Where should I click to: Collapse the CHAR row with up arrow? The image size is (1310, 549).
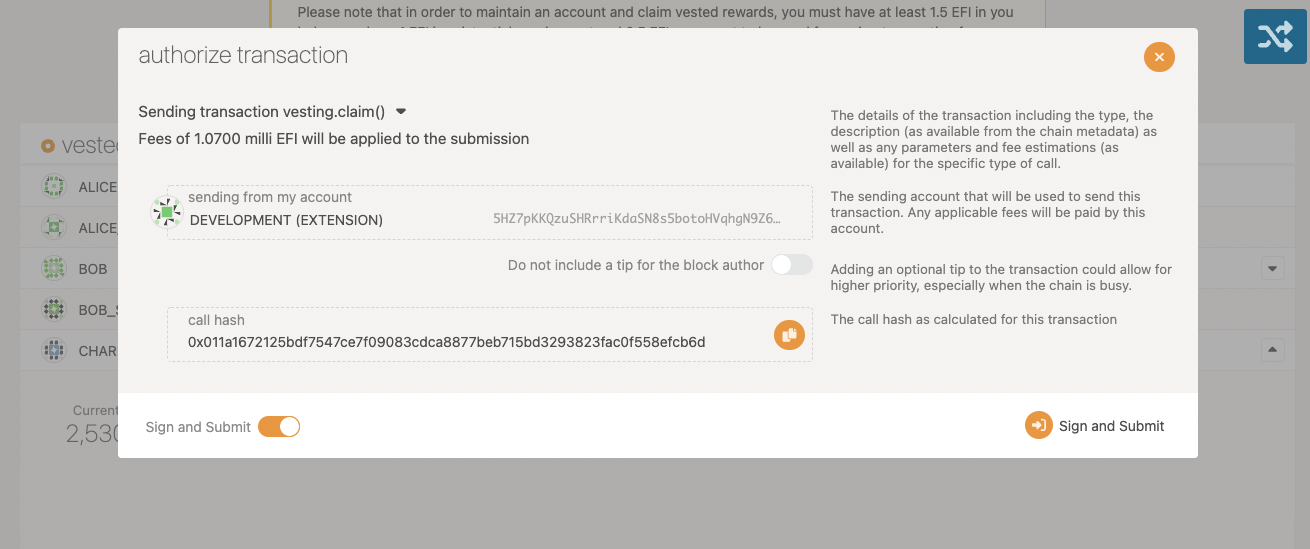(1273, 350)
